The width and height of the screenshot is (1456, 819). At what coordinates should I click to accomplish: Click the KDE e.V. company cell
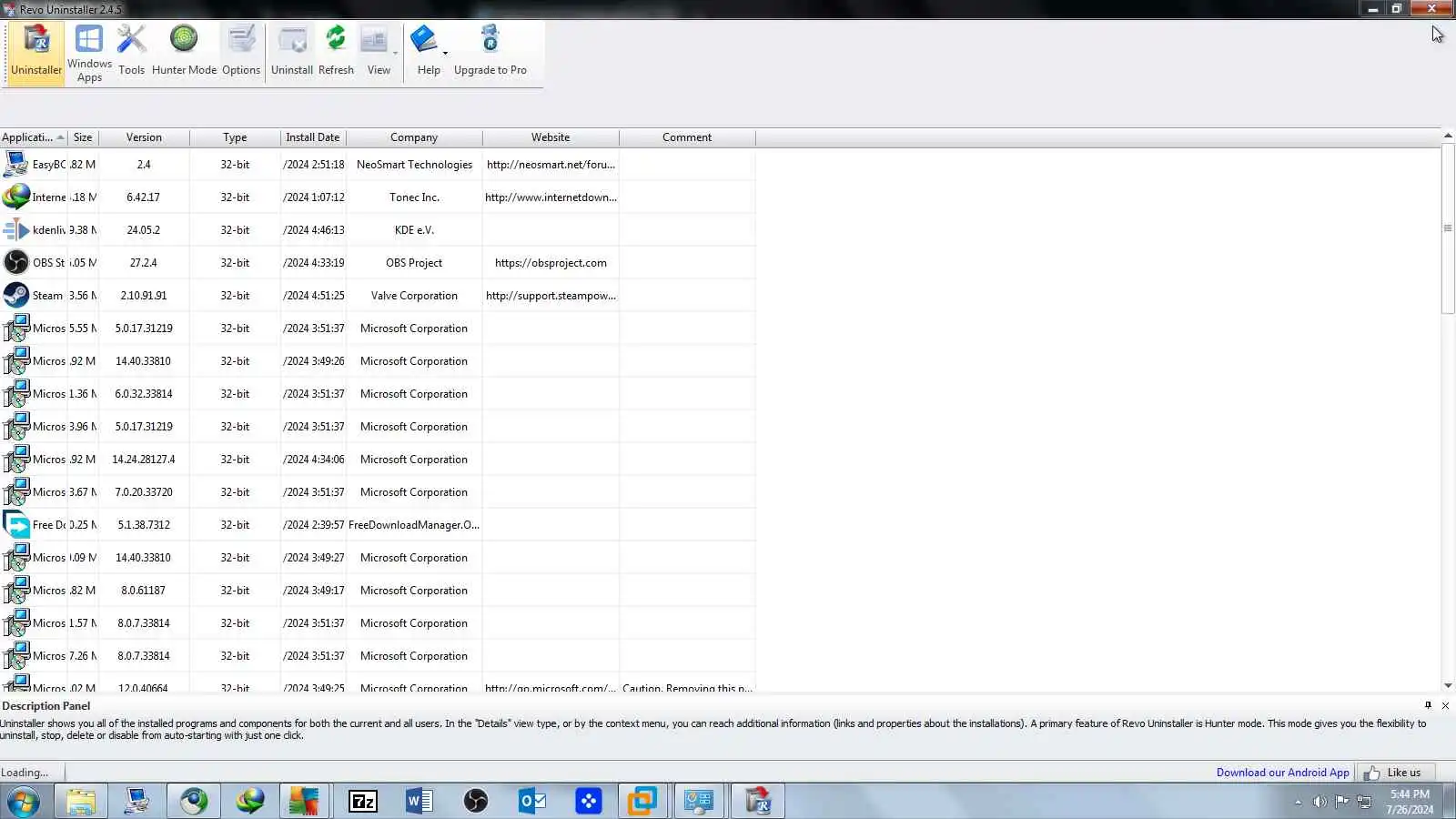tap(414, 230)
